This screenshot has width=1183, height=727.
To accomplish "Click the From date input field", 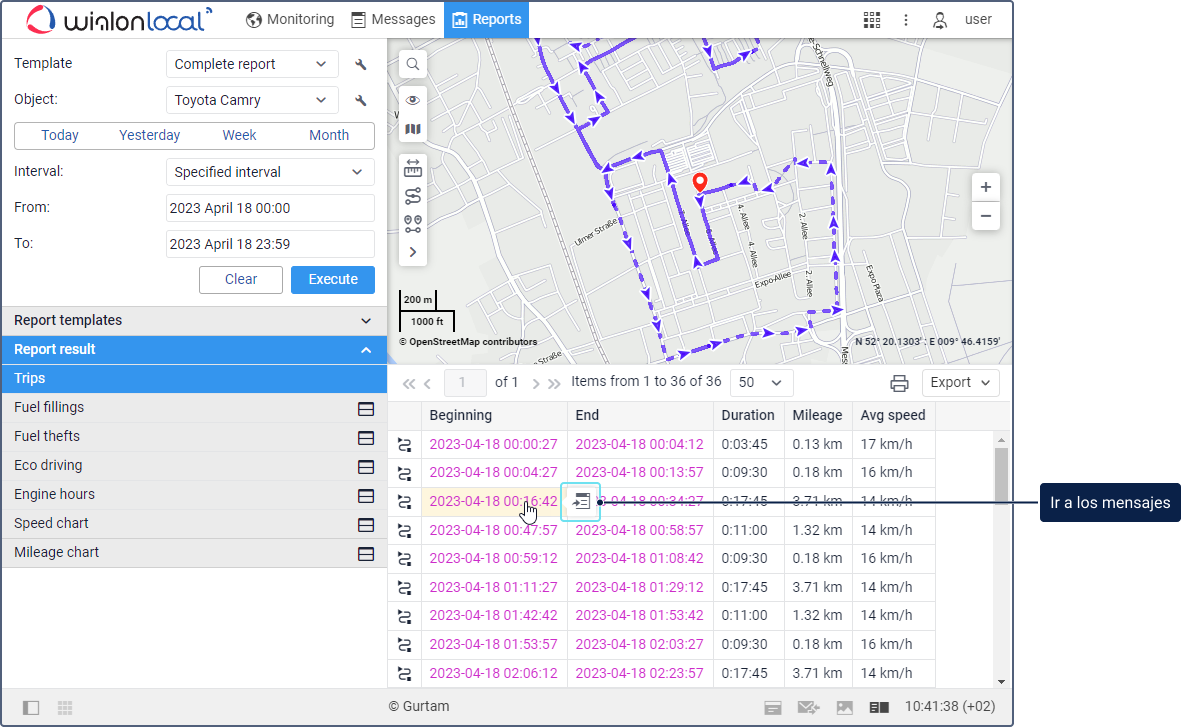I will pos(270,208).
